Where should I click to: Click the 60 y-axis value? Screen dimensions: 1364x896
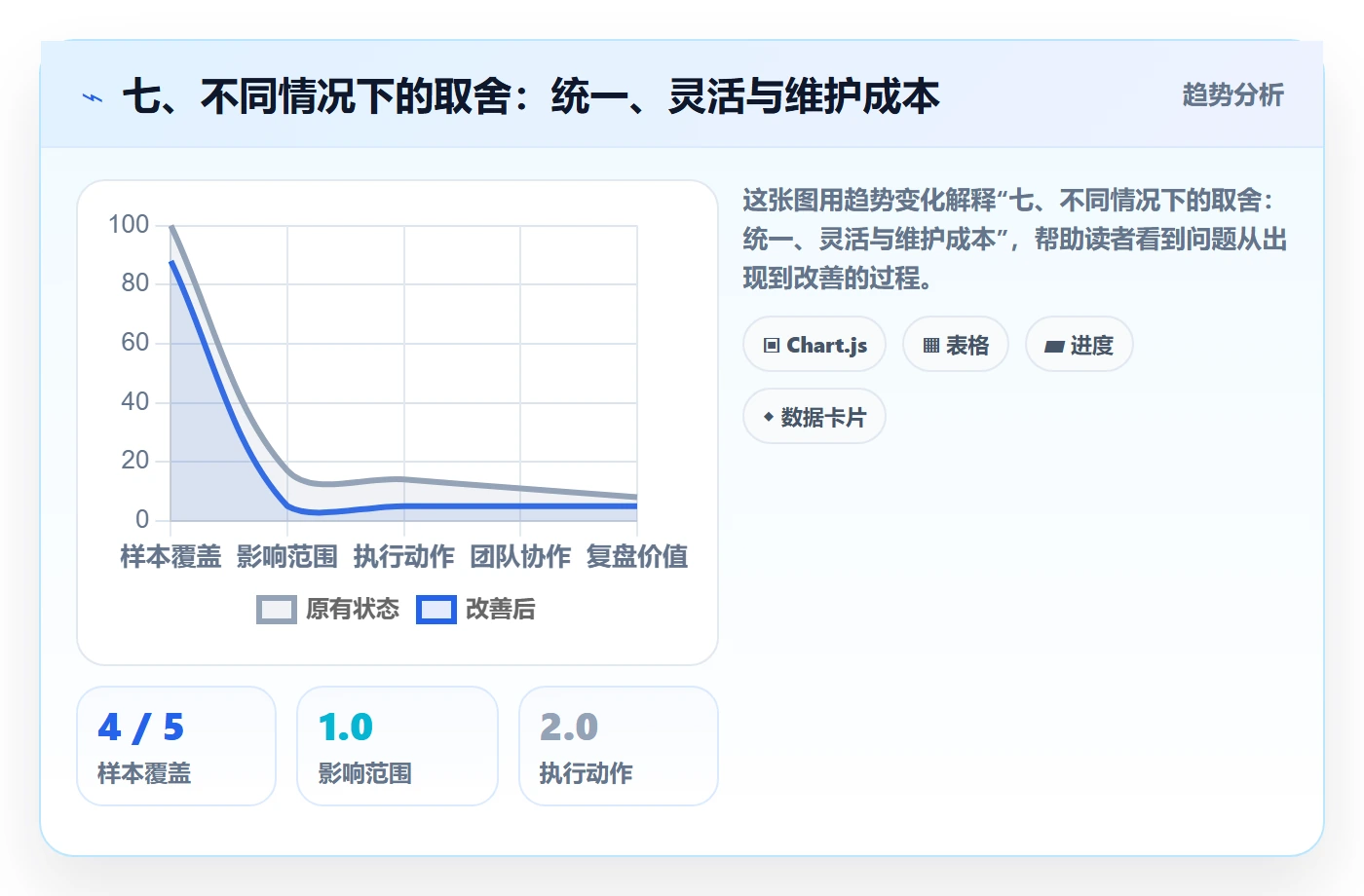pyautogui.click(x=135, y=343)
